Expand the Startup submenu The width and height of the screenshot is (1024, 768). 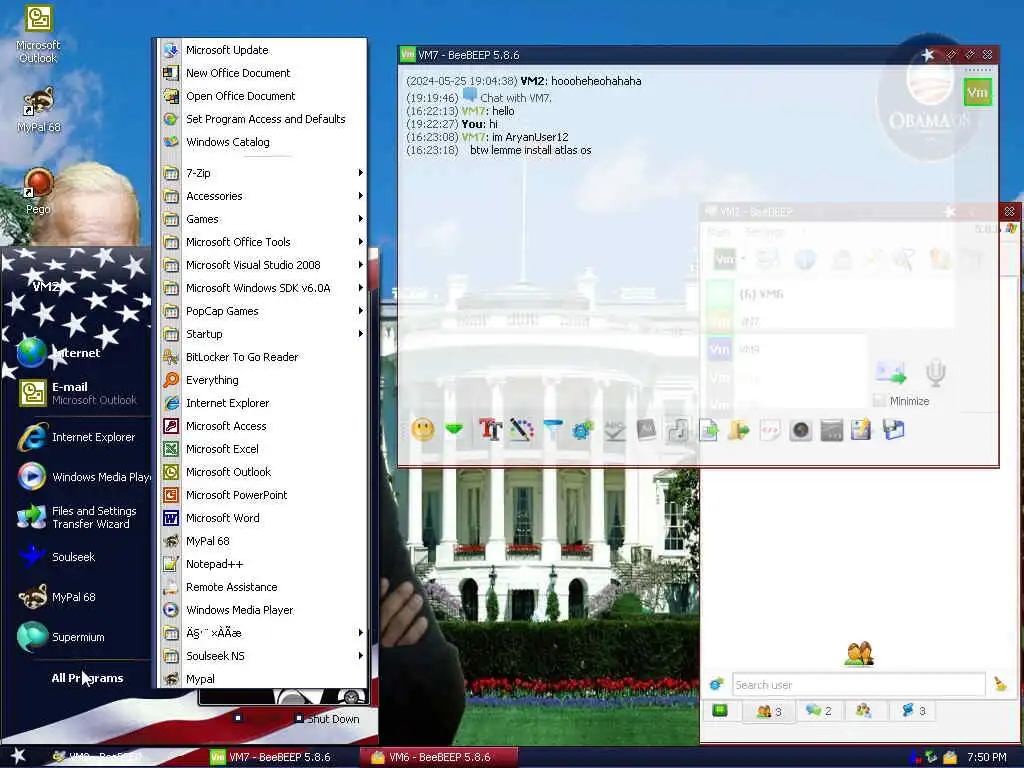(x=263, y=334)
